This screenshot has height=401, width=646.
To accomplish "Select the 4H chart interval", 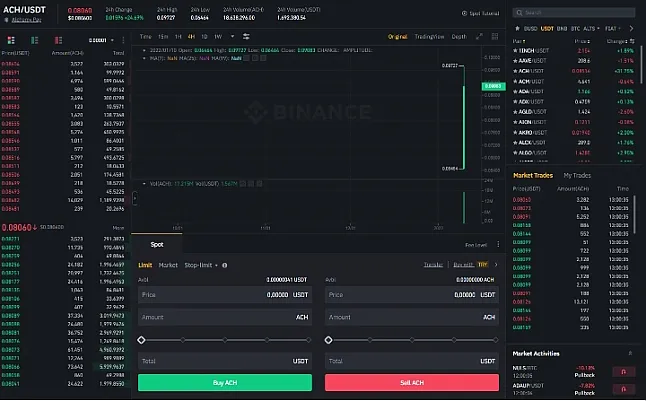I will point(191,37).
